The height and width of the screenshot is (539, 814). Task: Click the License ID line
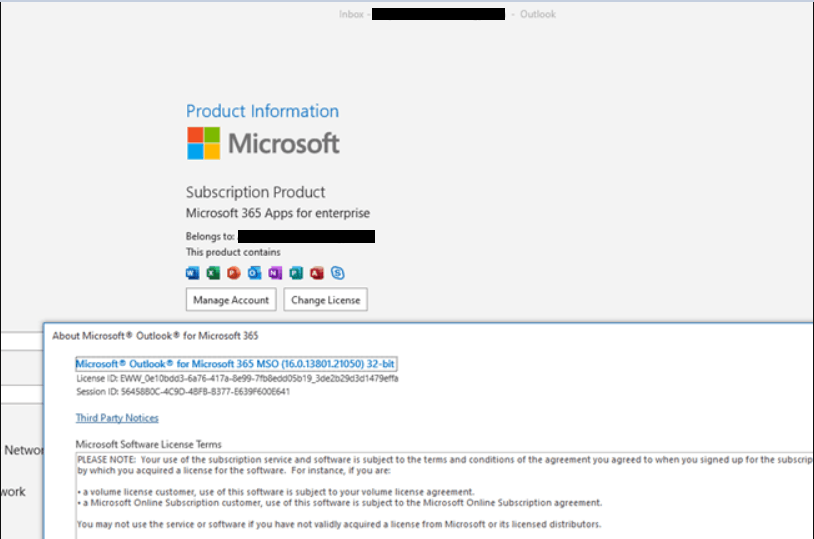[237, 379]
